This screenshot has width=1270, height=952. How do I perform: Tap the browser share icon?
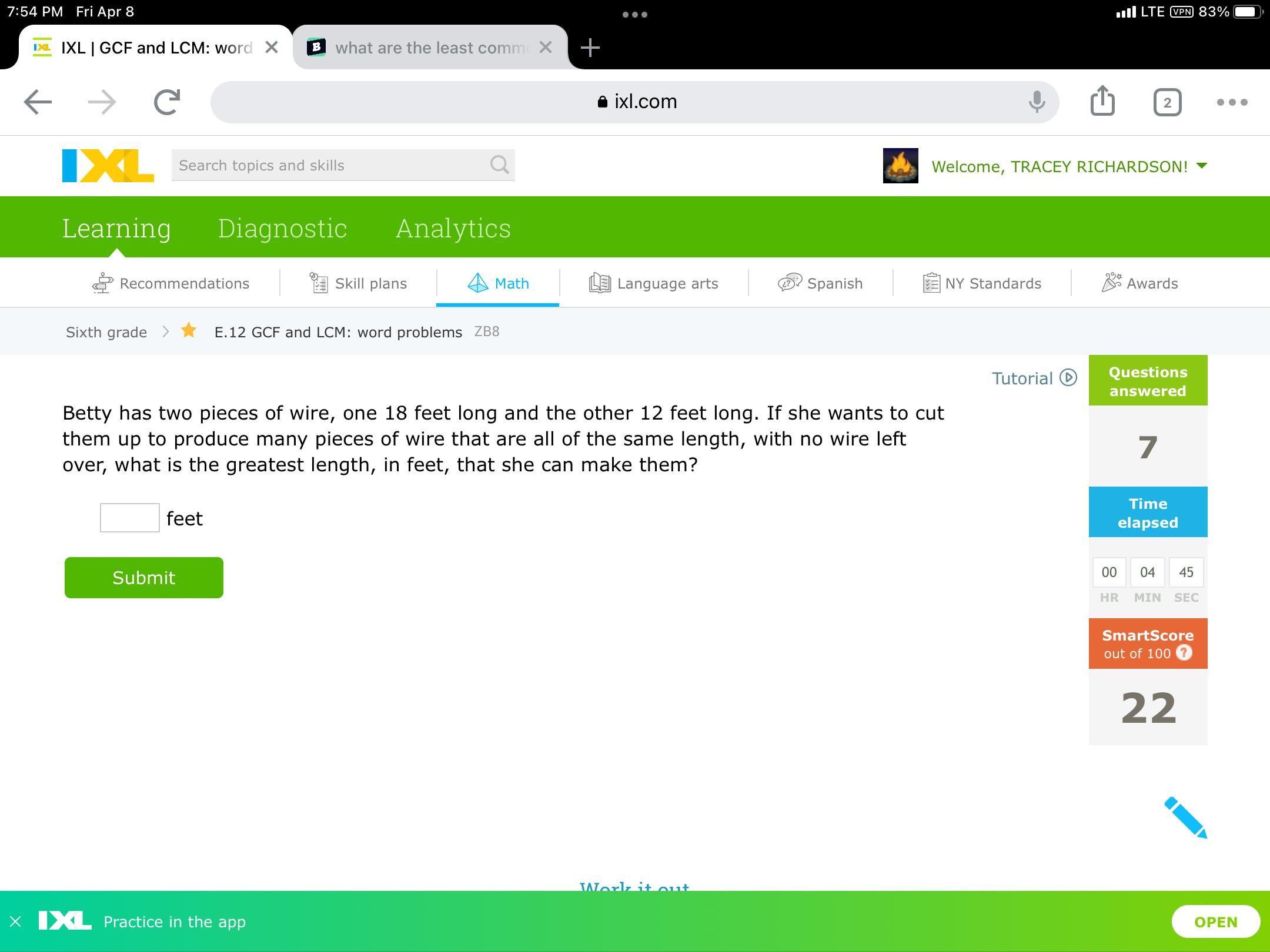[1102, 102]
